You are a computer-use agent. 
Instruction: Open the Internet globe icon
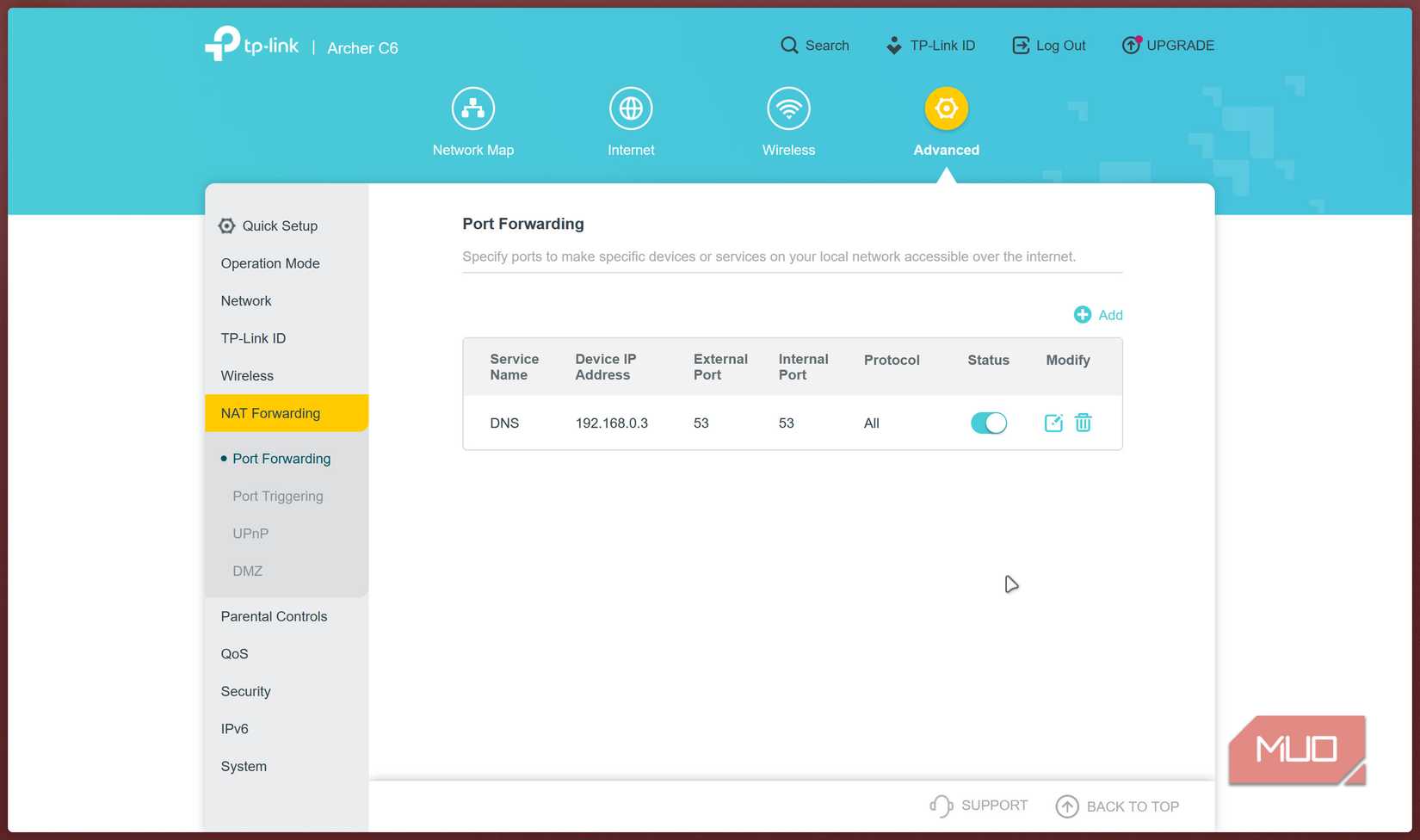[x=631, y=108]
